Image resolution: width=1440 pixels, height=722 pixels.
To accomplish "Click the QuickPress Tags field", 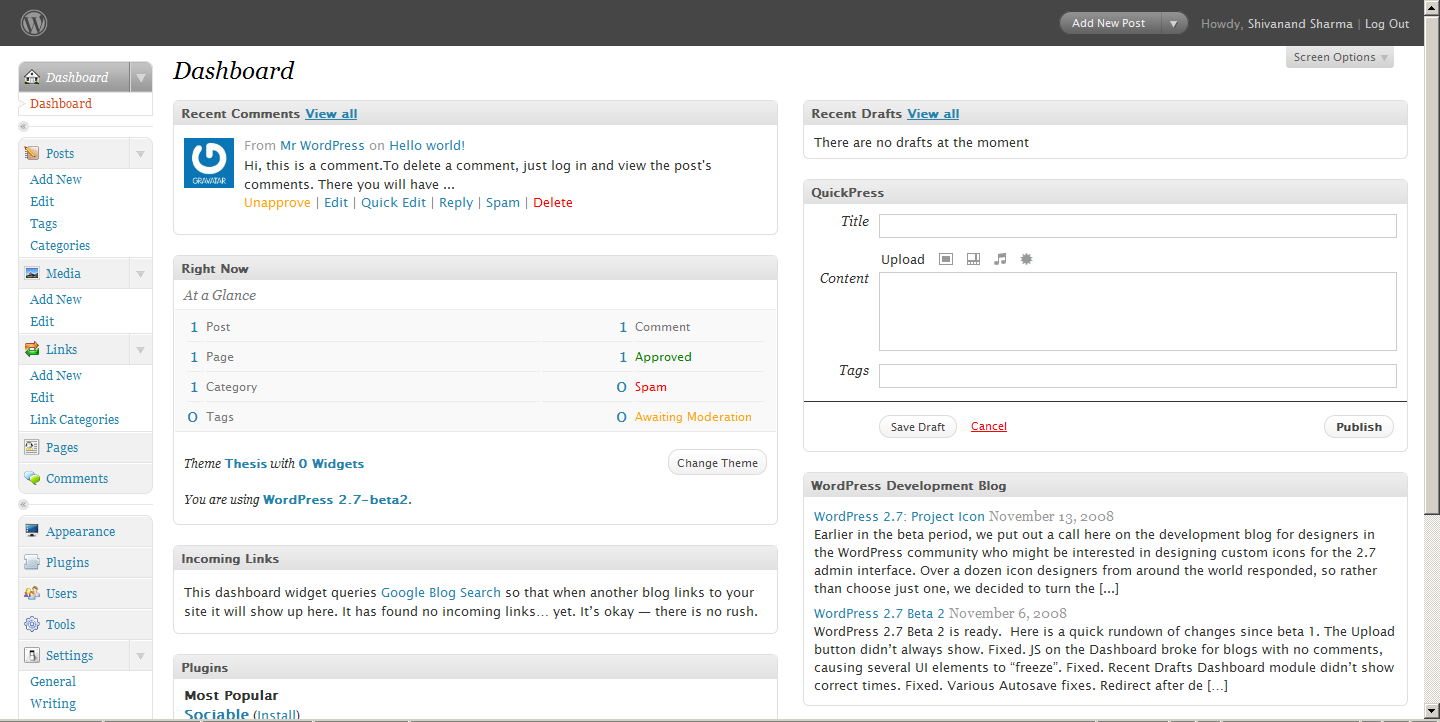I will coord(1138,376).
